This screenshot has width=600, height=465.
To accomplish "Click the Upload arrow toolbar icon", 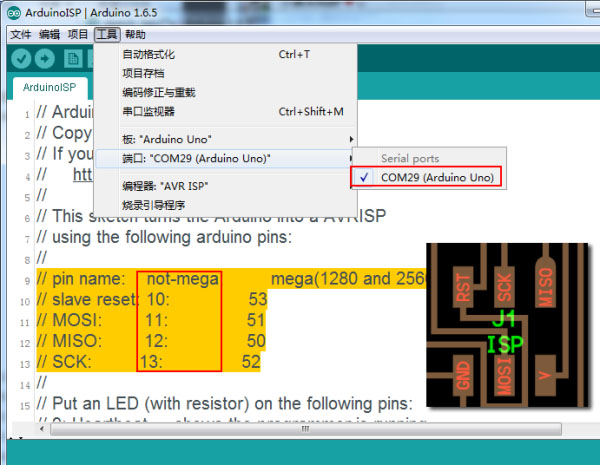I will pos(44,59).
